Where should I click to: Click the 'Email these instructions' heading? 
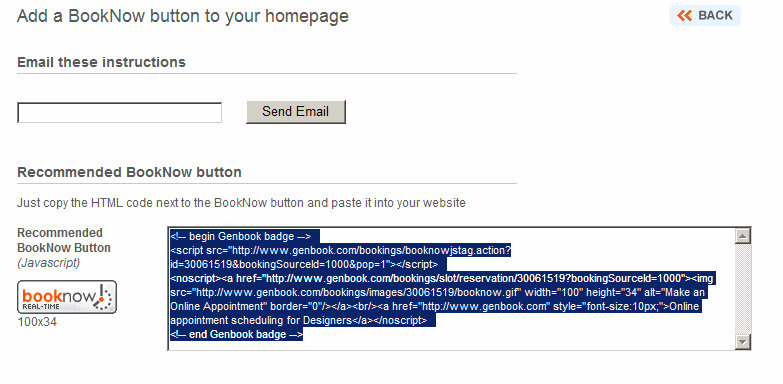pyautogui.click(x=101, y=62)
